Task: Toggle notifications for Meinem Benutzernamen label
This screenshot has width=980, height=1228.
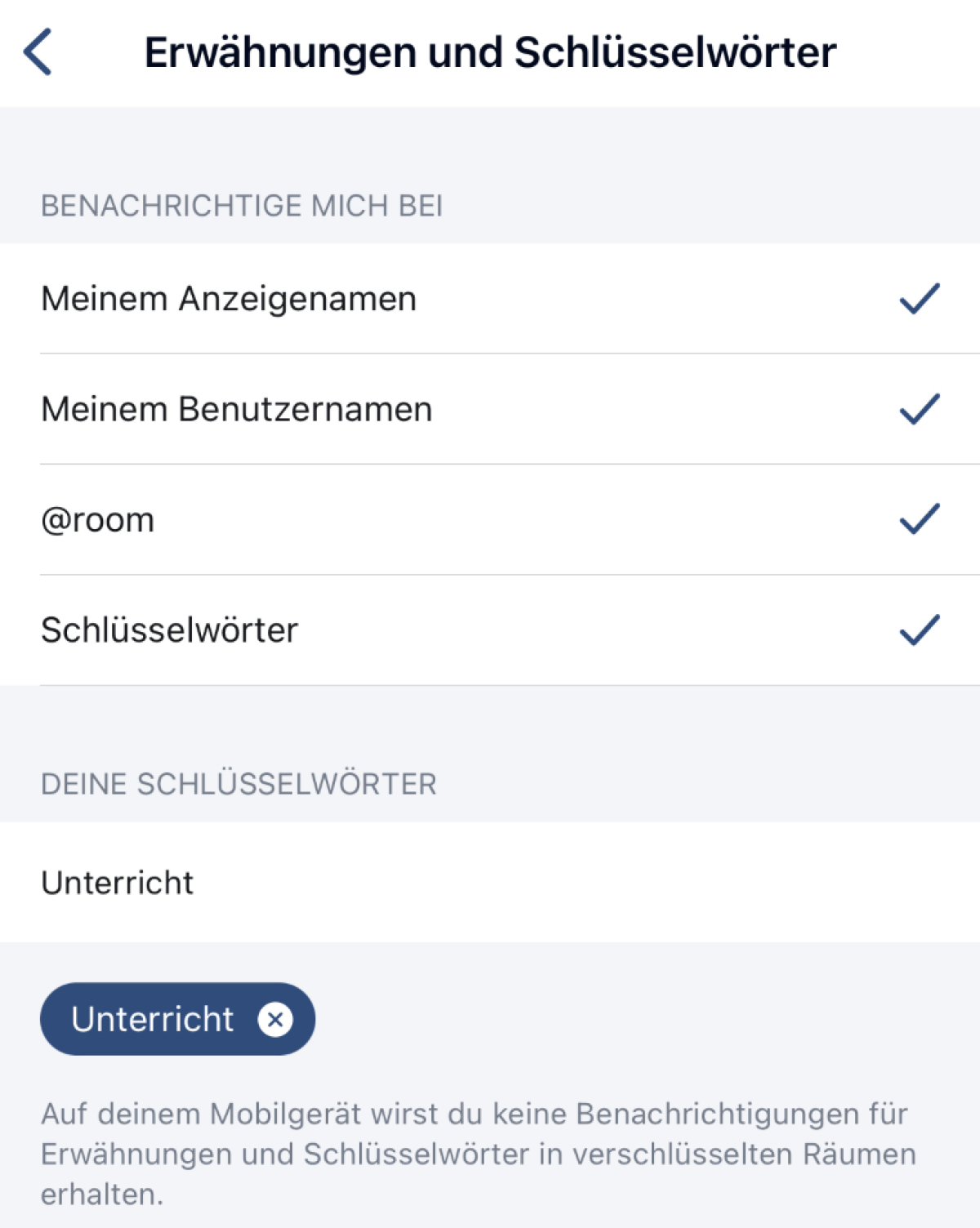Action: point(237,409)
